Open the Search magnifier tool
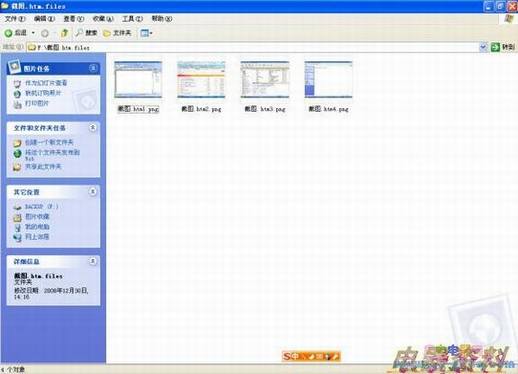Viewport: 518px width, 374px height. point(79,33)
